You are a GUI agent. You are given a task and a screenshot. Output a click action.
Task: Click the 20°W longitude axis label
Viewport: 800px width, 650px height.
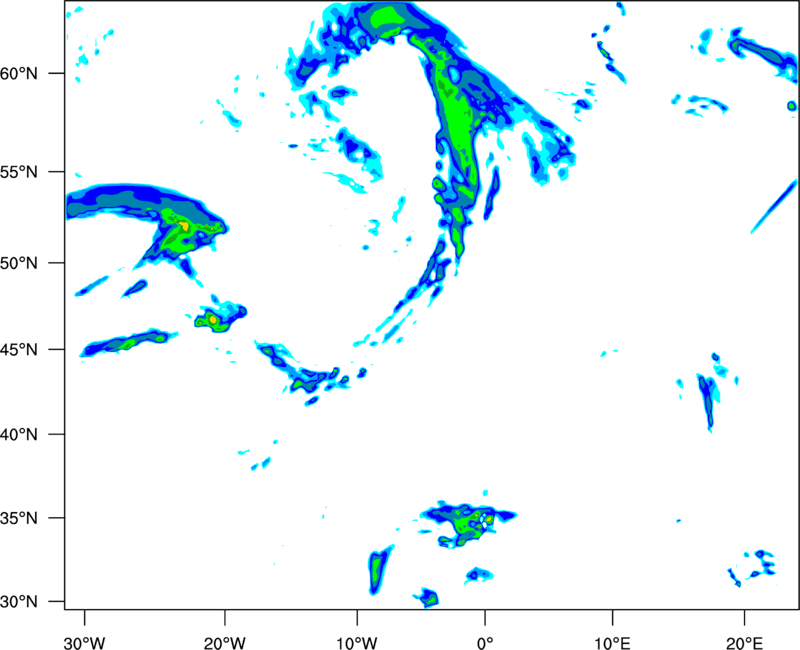[225, 643]
